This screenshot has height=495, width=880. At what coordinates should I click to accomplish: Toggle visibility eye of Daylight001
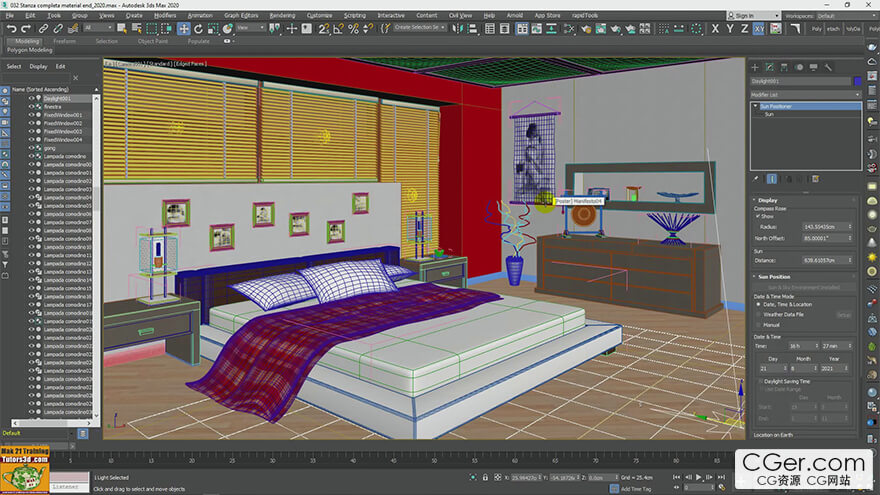pyautogui.click(x=31, y=98)
